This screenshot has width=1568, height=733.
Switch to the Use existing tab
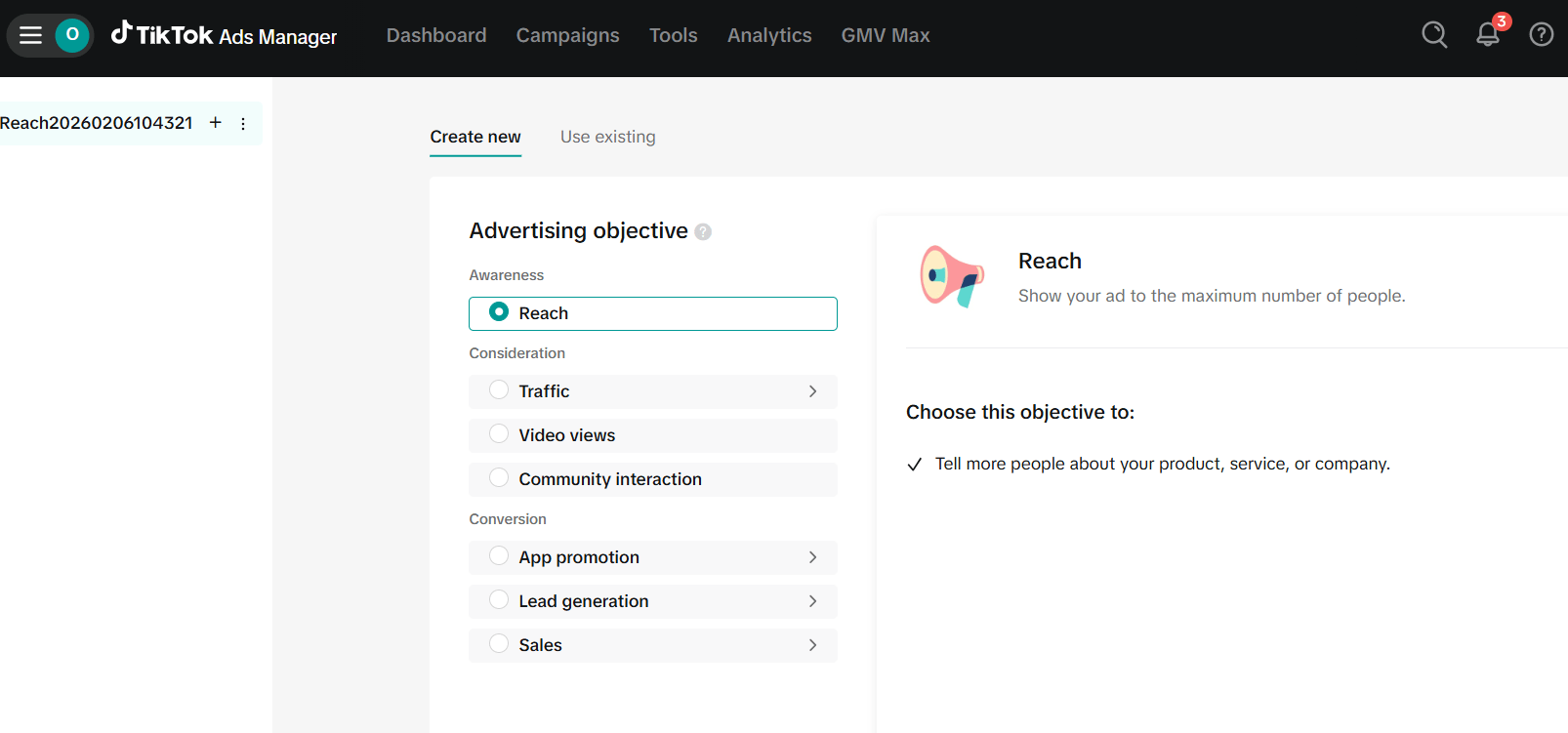click(x=607, y=137)
